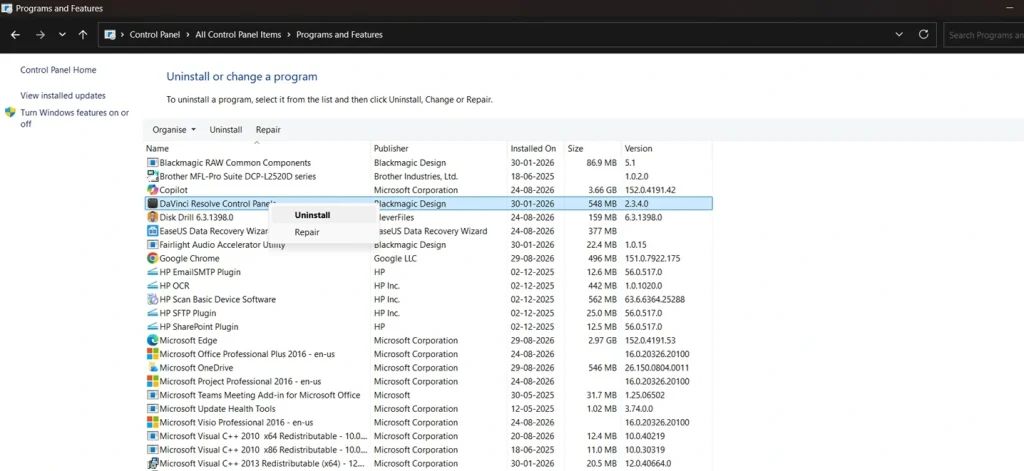
Task: Select Blackmagic RAW Common Components name
Action: click(x=235, y=163)
